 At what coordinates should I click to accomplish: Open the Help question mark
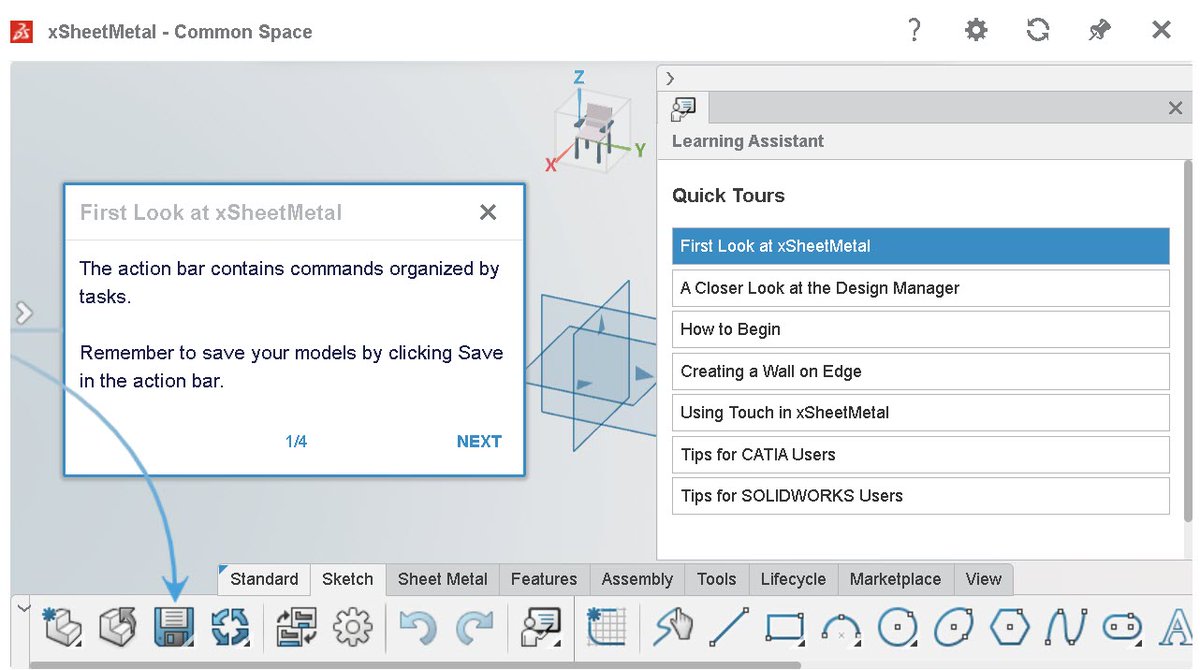click(914, 31)
